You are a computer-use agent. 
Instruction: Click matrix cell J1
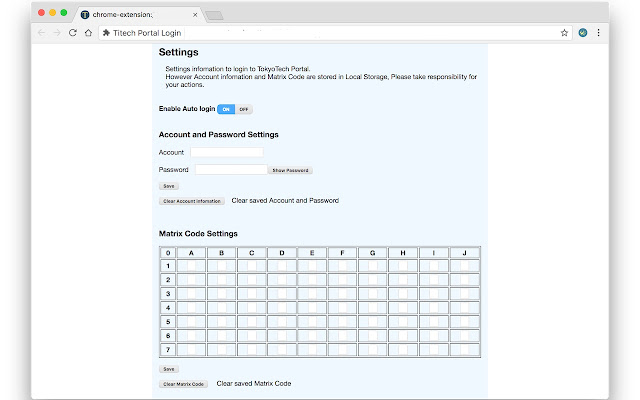click(464, 266)
